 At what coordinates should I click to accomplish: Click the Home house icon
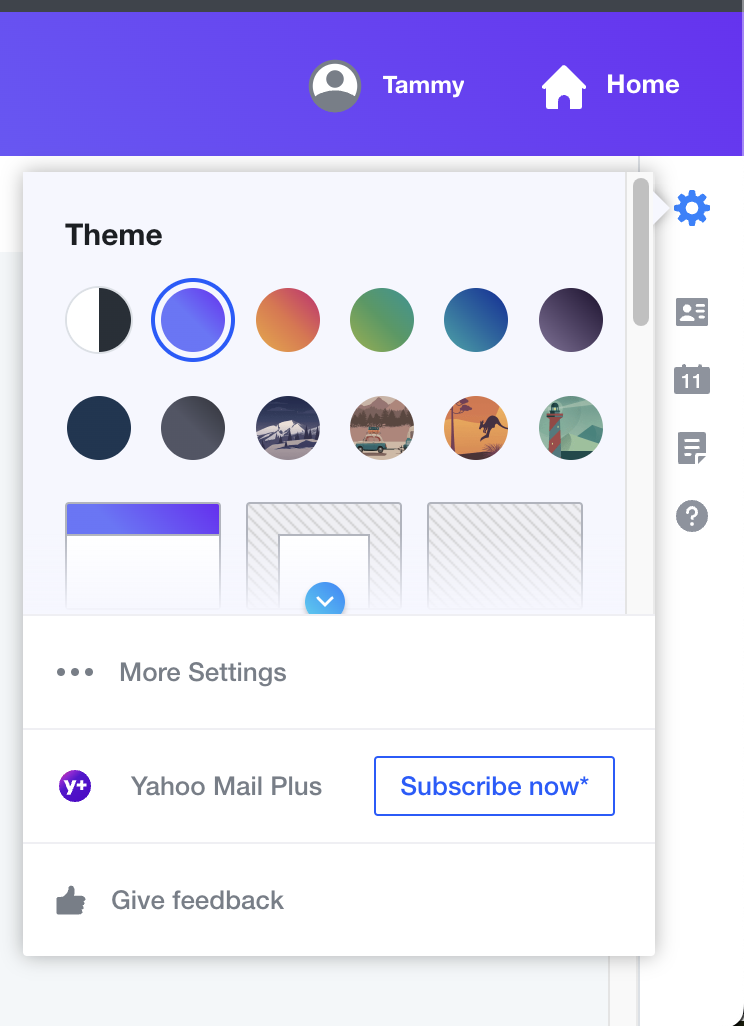click(563, 86)
